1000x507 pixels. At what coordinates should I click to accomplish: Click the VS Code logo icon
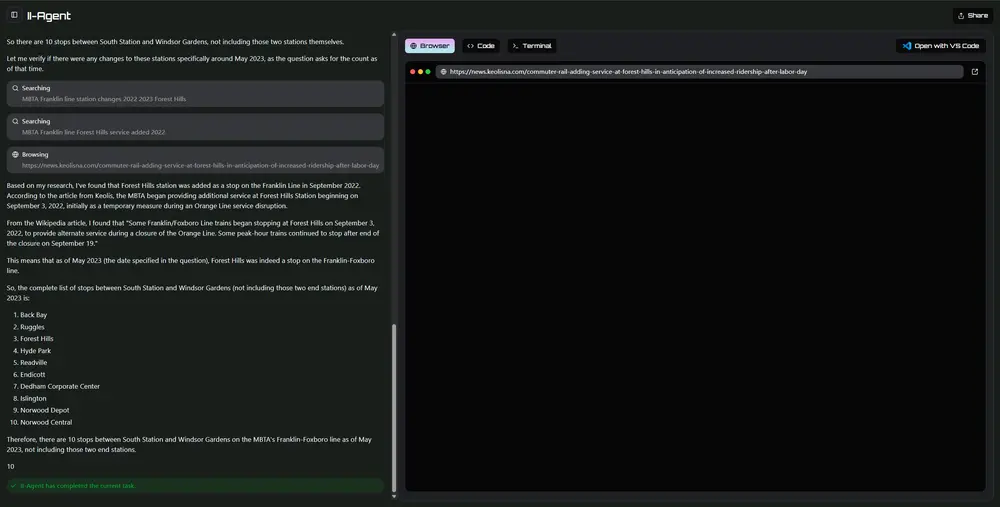[907, 46]
